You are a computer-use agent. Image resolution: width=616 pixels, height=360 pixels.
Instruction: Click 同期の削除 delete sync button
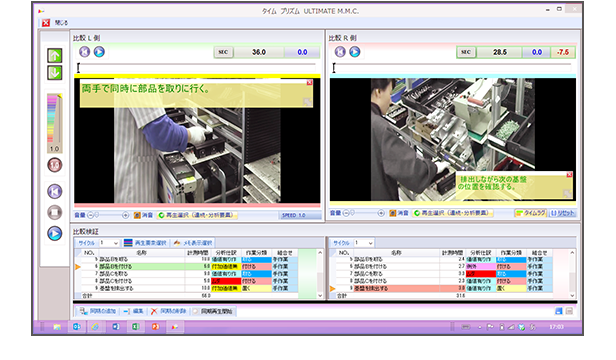pos(169,311)
